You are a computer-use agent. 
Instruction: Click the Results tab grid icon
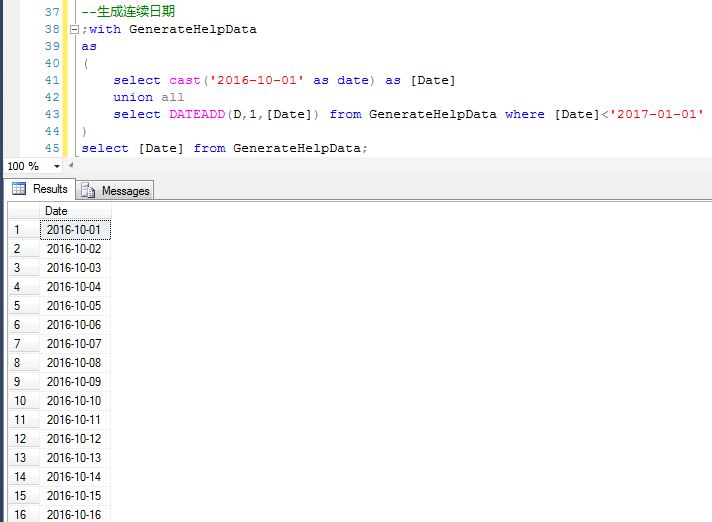point(19,188)
